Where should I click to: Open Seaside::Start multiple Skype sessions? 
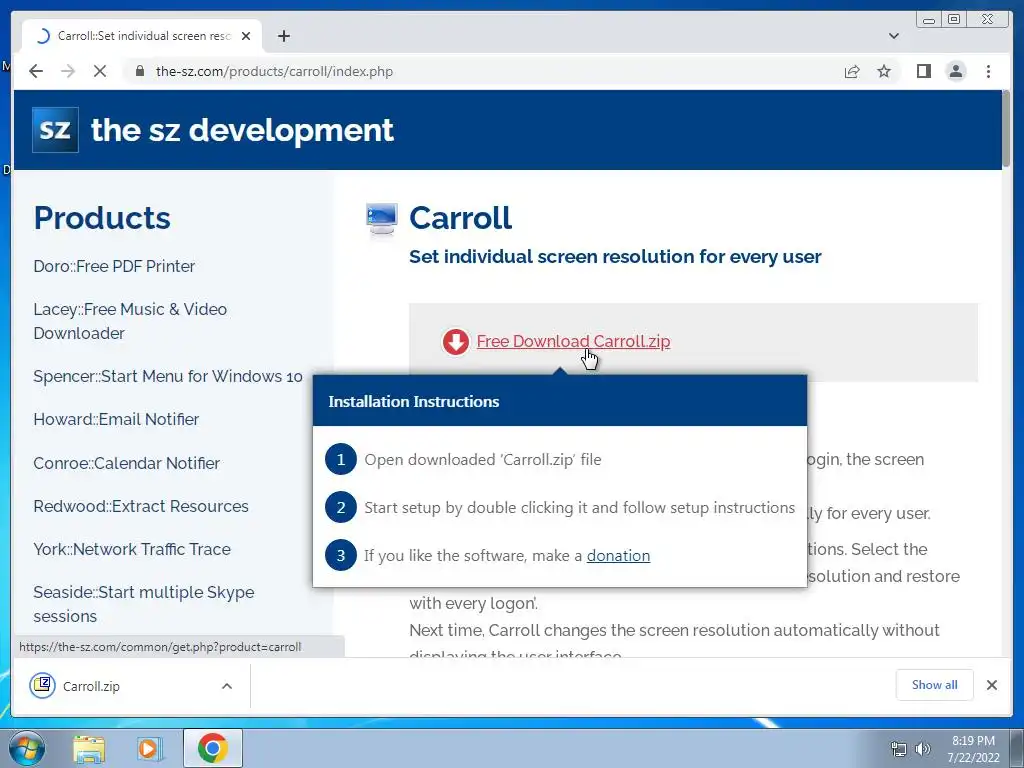(144, 604)
